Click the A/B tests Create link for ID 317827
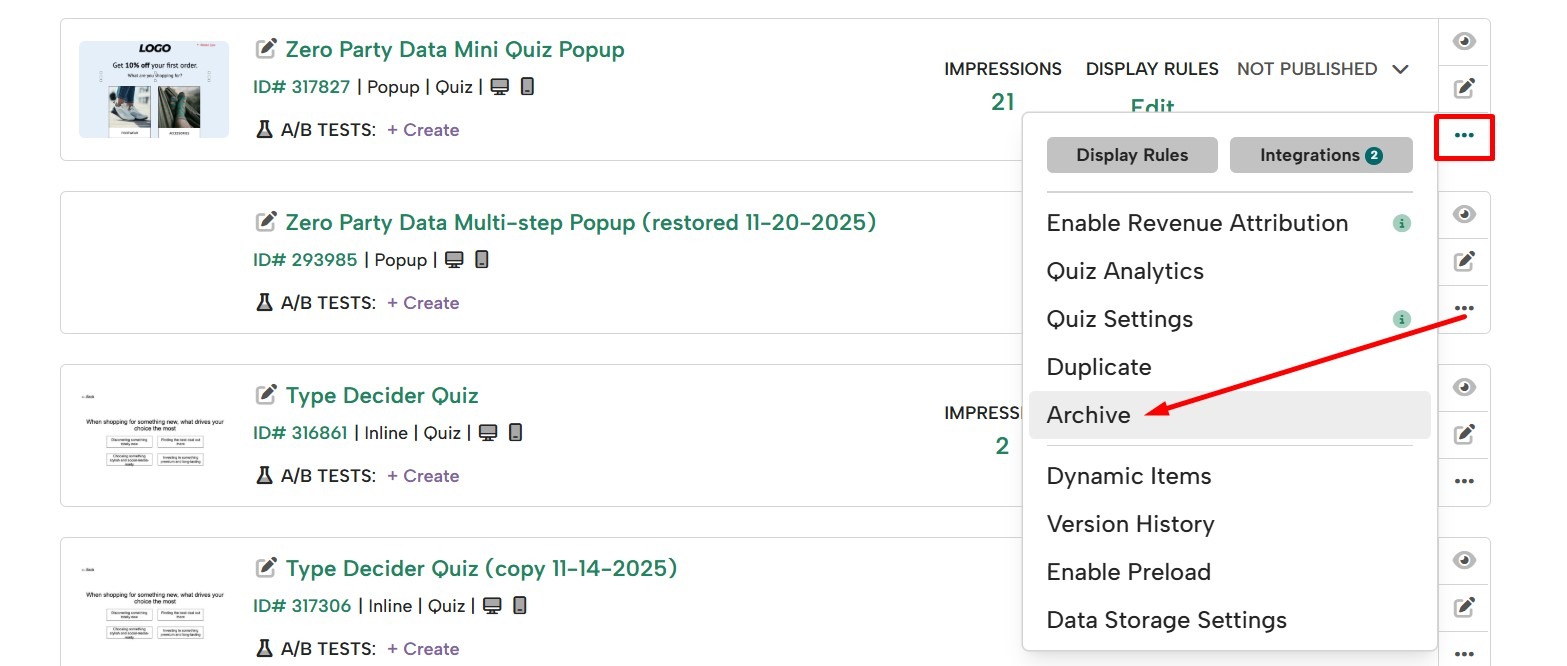 click(423, 130)
